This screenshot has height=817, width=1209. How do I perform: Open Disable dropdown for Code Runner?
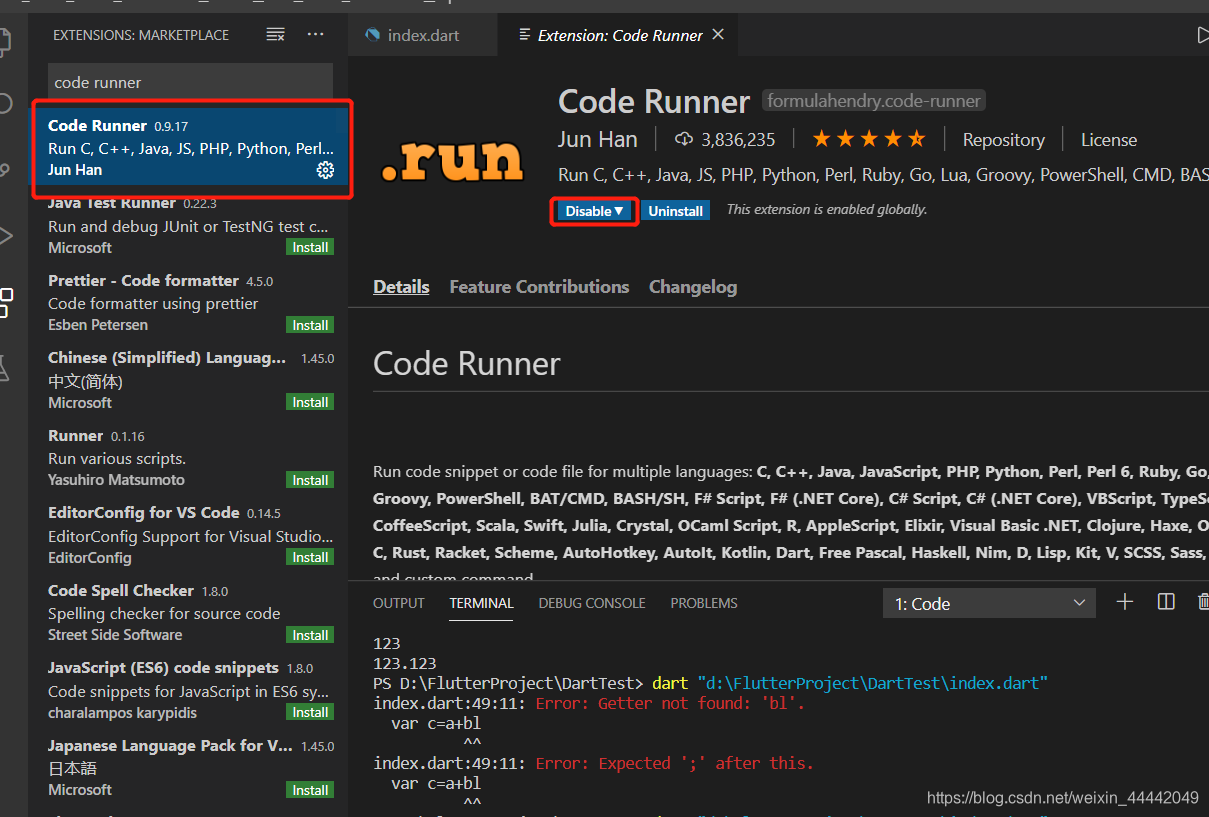click(x=594, y=211)
